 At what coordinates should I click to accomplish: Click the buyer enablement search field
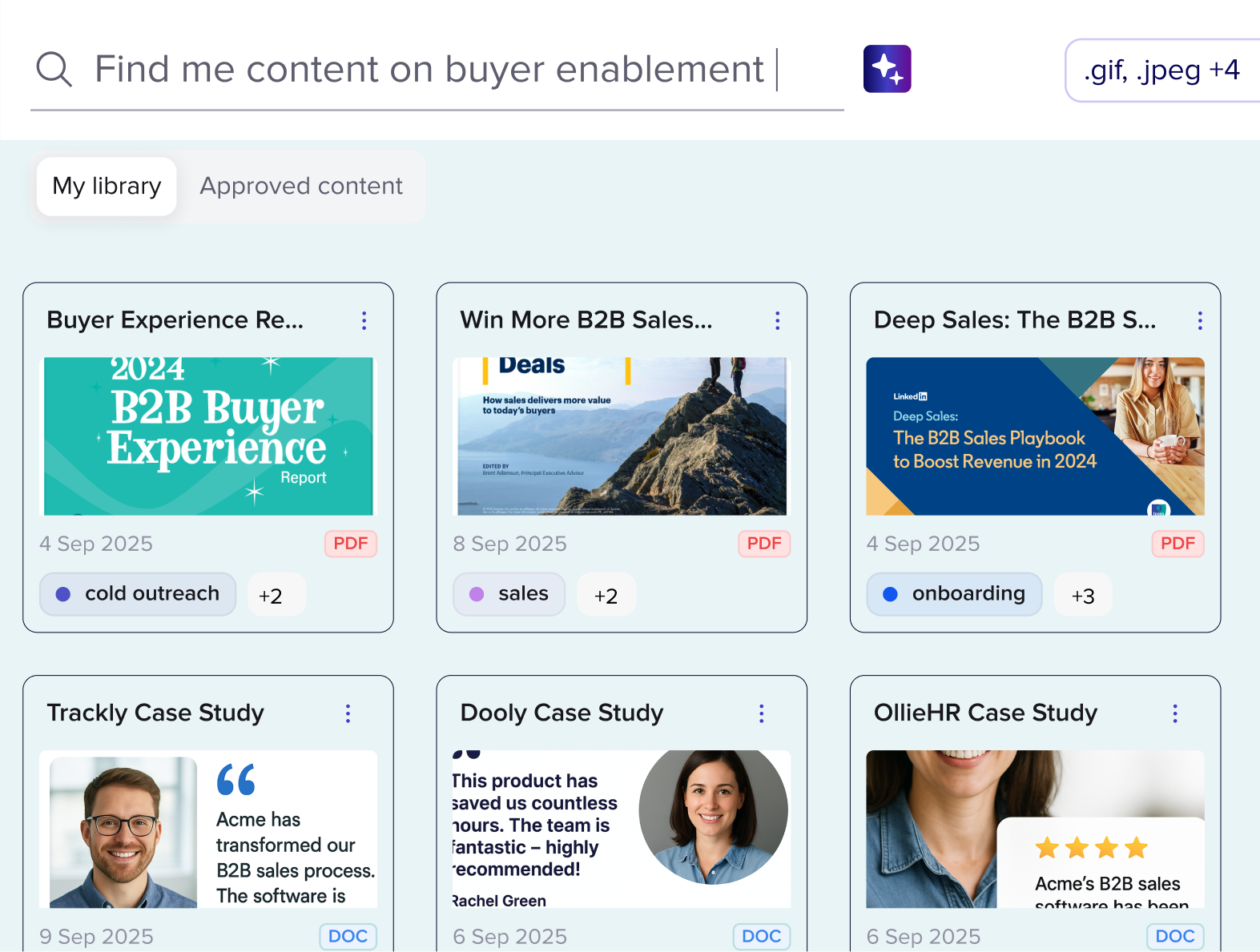point(437,70)
